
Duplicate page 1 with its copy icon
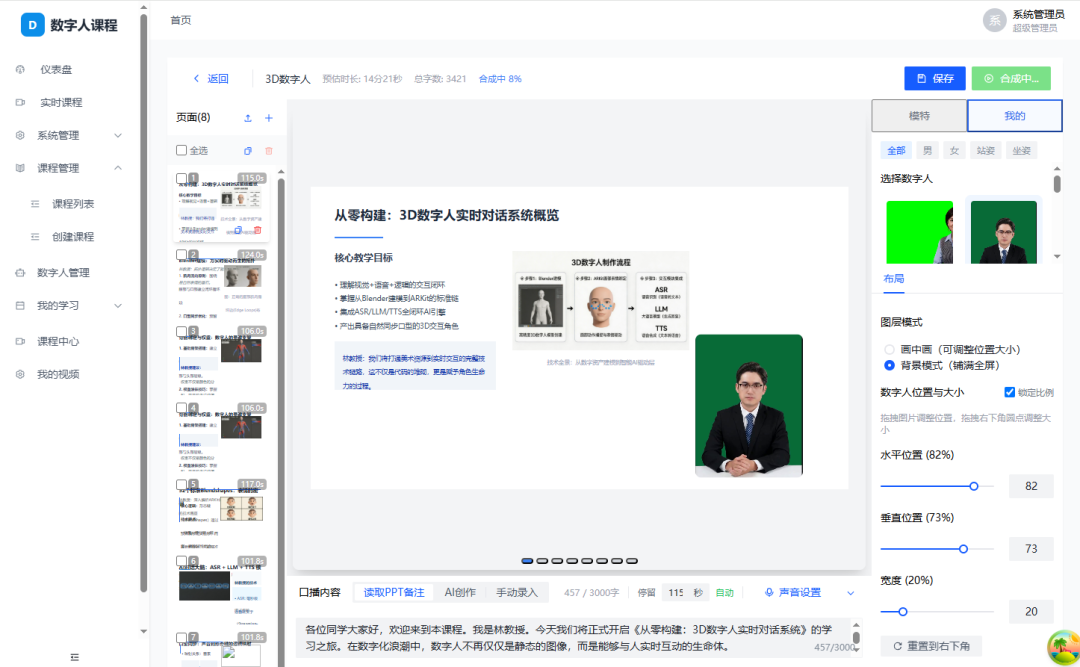[x=238, y=230]
